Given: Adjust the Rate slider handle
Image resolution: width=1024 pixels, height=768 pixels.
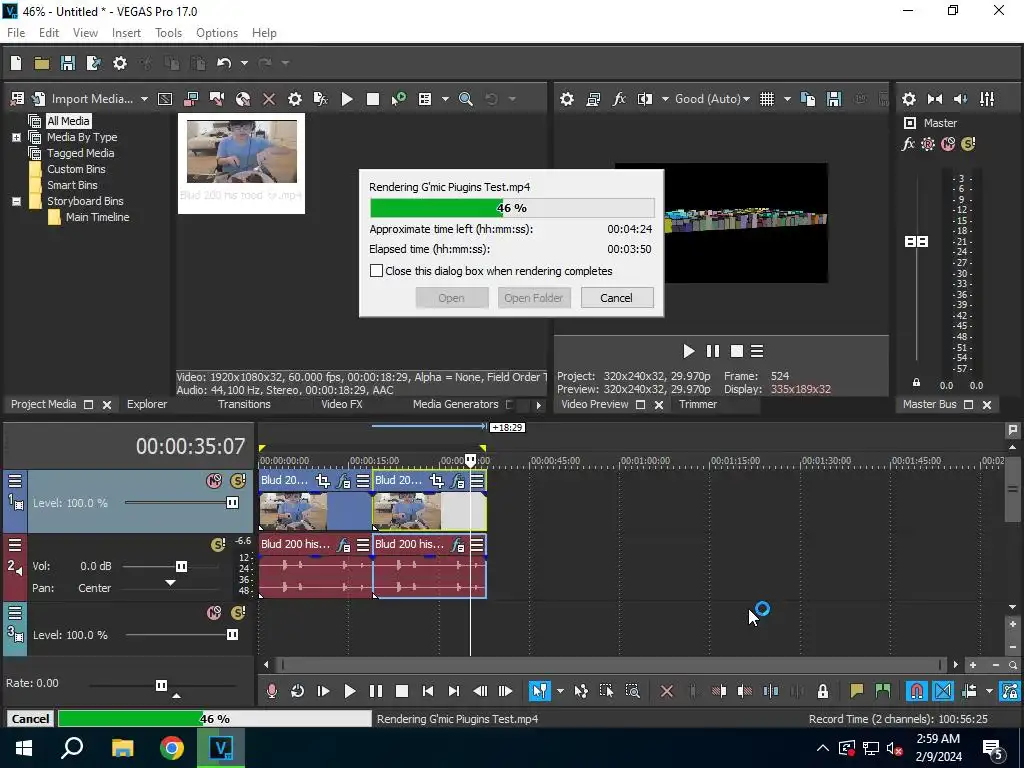Looking at the screenshot, I should click(x=161, y=685).
